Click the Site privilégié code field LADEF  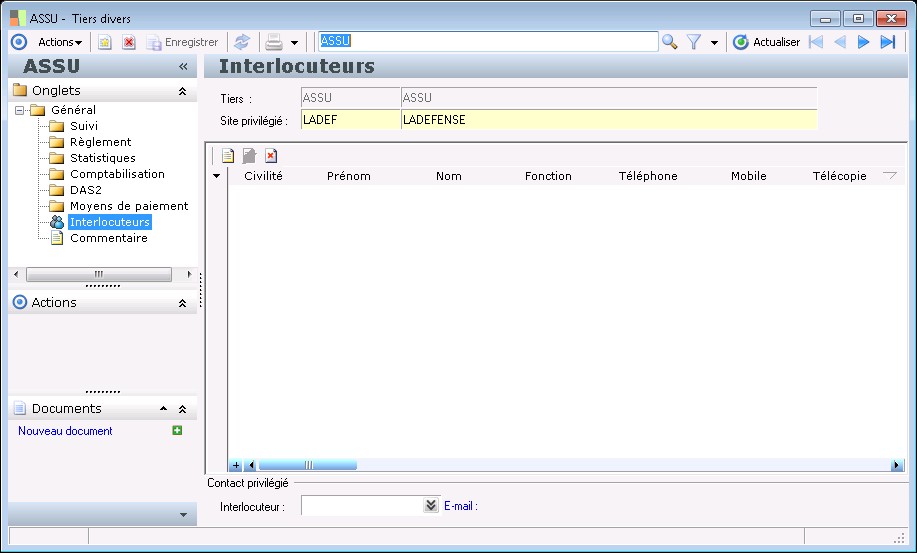[x=350, y=120]
